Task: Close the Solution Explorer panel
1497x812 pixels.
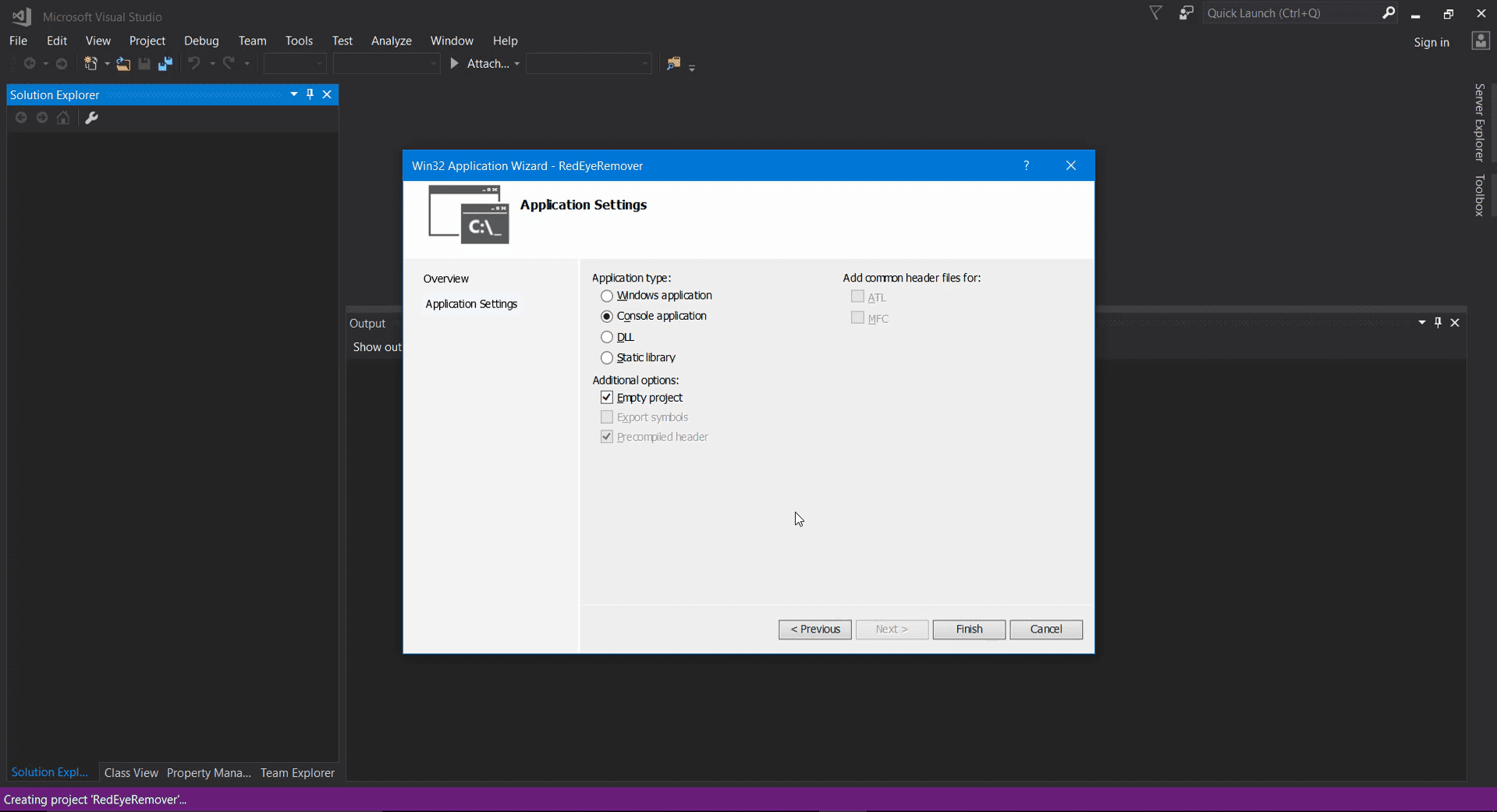Action: click(327, 94)
